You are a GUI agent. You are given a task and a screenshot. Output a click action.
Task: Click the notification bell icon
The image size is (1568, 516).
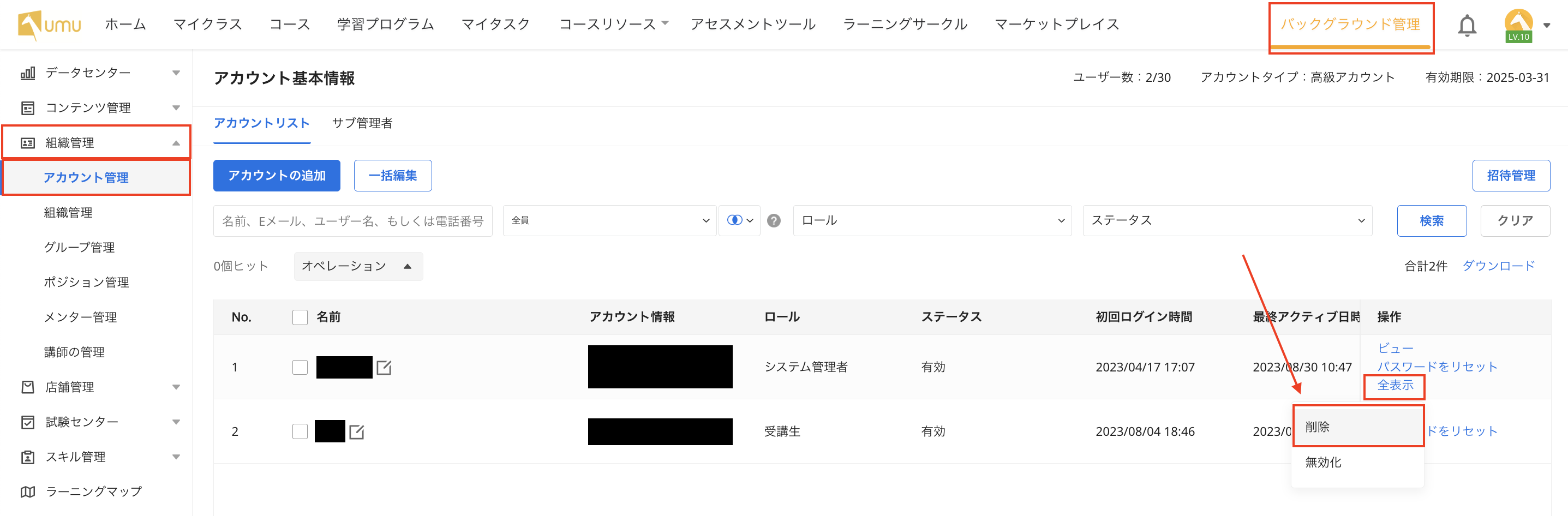pyautogui.click(x=1467, y=26)
